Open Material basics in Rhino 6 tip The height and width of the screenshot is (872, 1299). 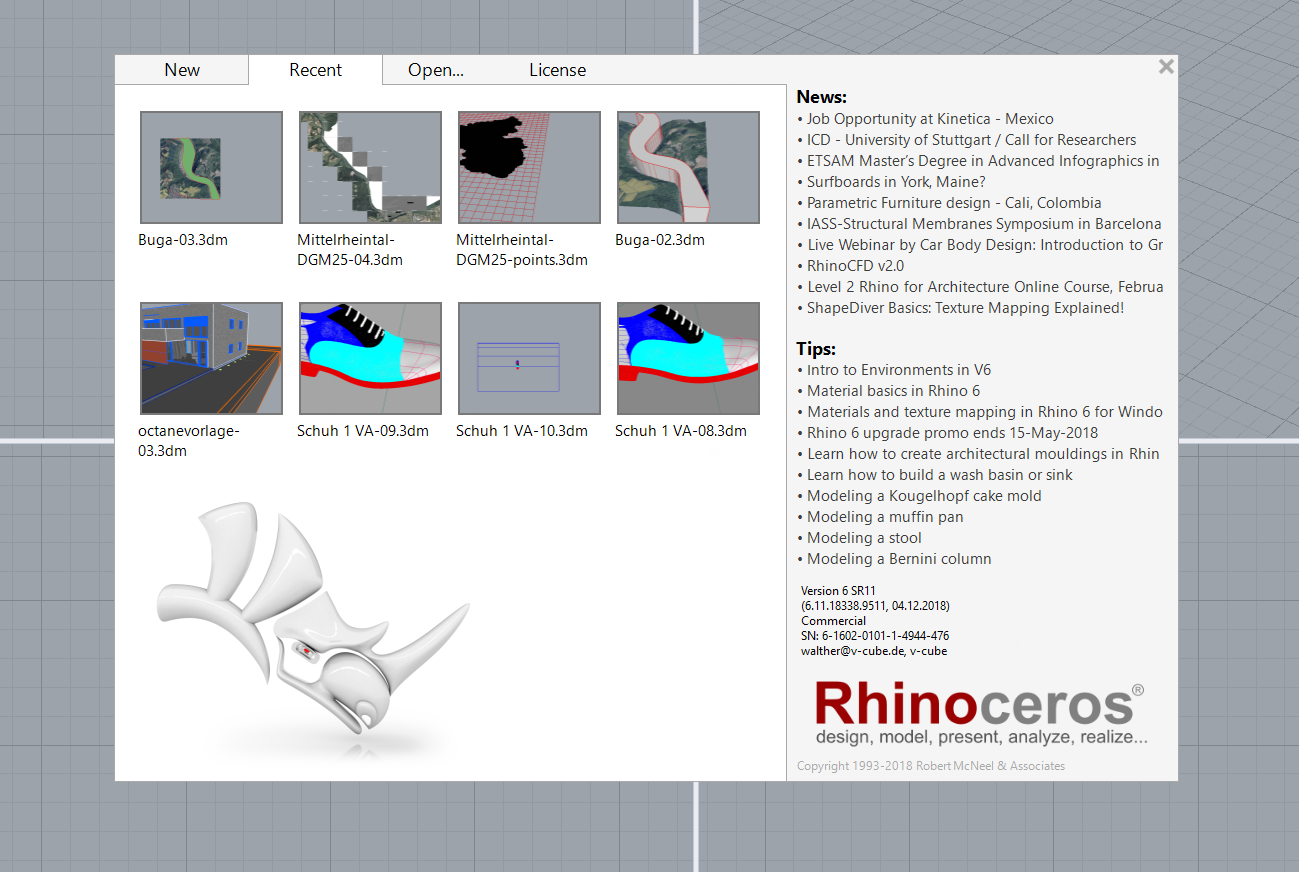pos(893,391)
